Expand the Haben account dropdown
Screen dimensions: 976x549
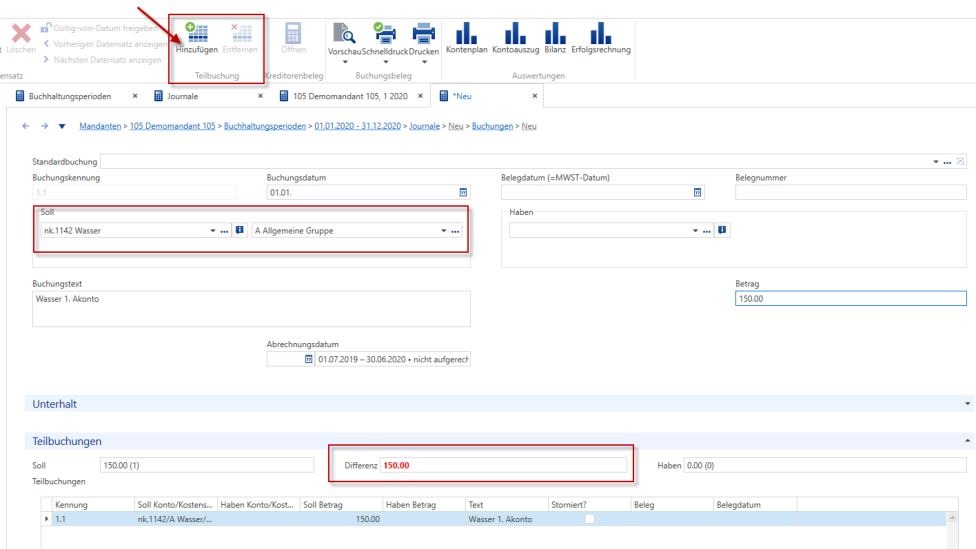click(695, 231)
